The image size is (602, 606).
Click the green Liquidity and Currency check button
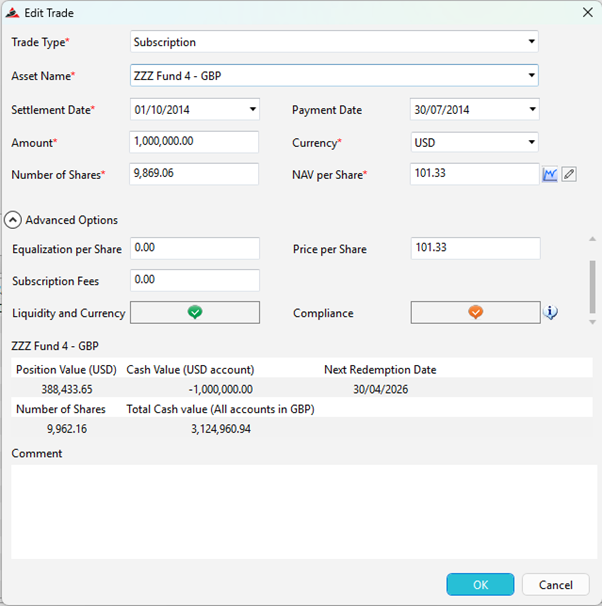pos(195,312)
